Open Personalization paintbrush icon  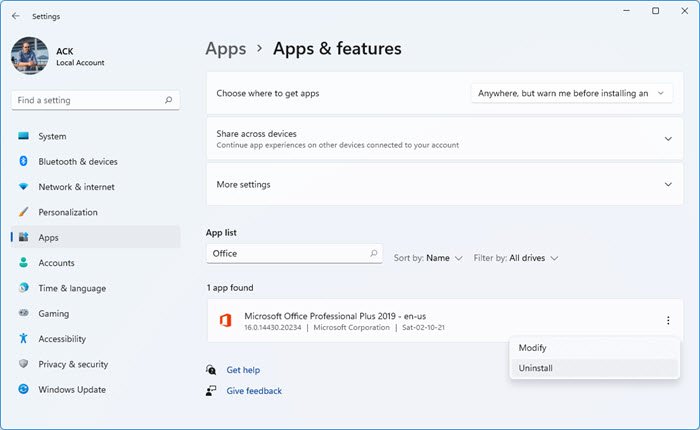pyautogui.click(x=23, y=212)
